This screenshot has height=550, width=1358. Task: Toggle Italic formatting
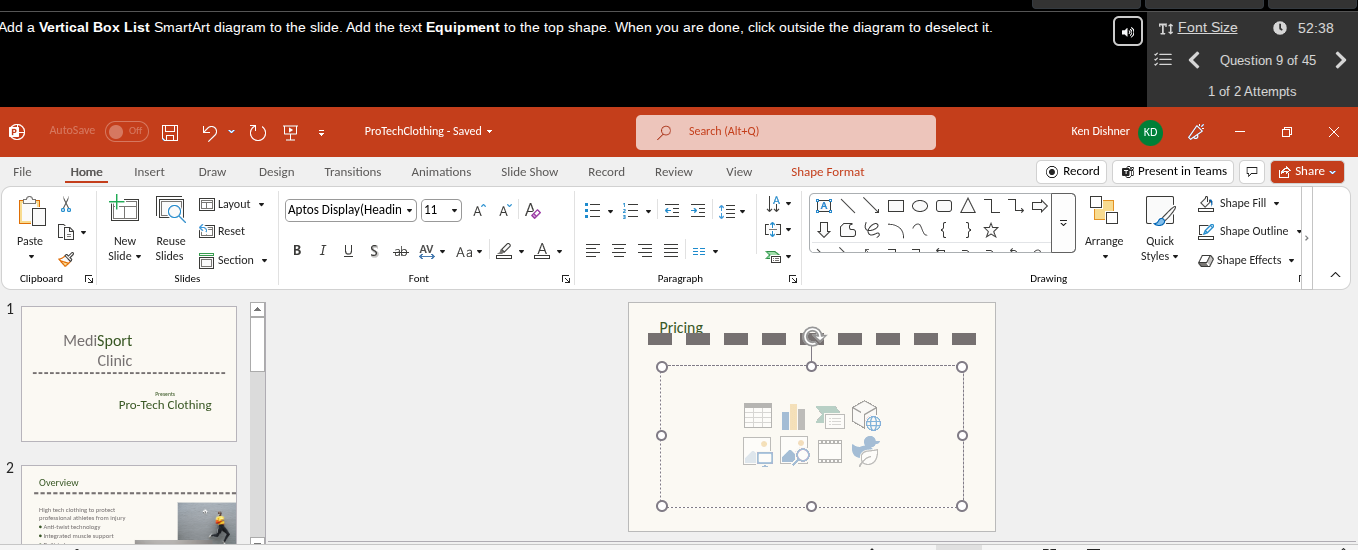[322, 251]
